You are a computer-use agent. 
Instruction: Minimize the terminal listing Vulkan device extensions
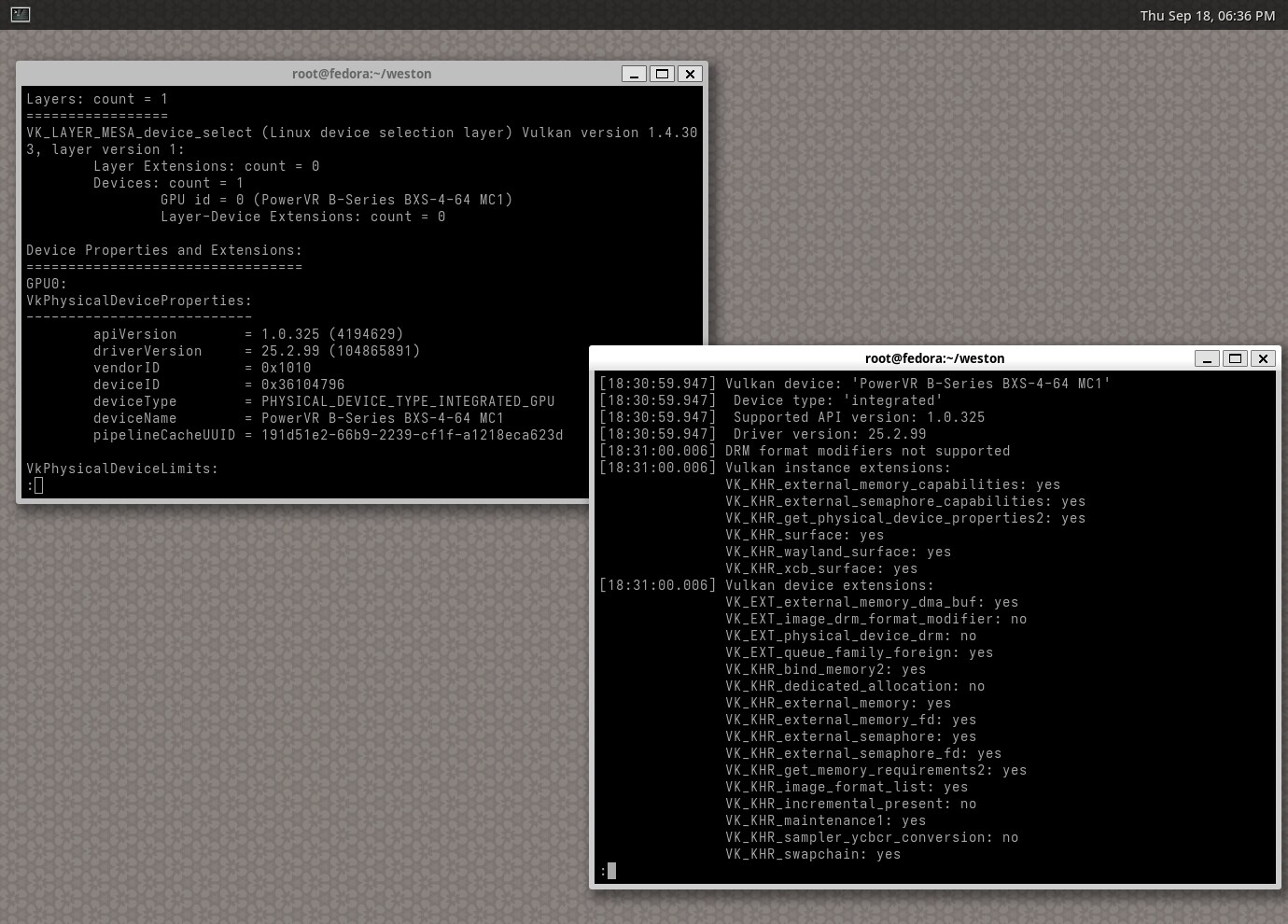1207,358
